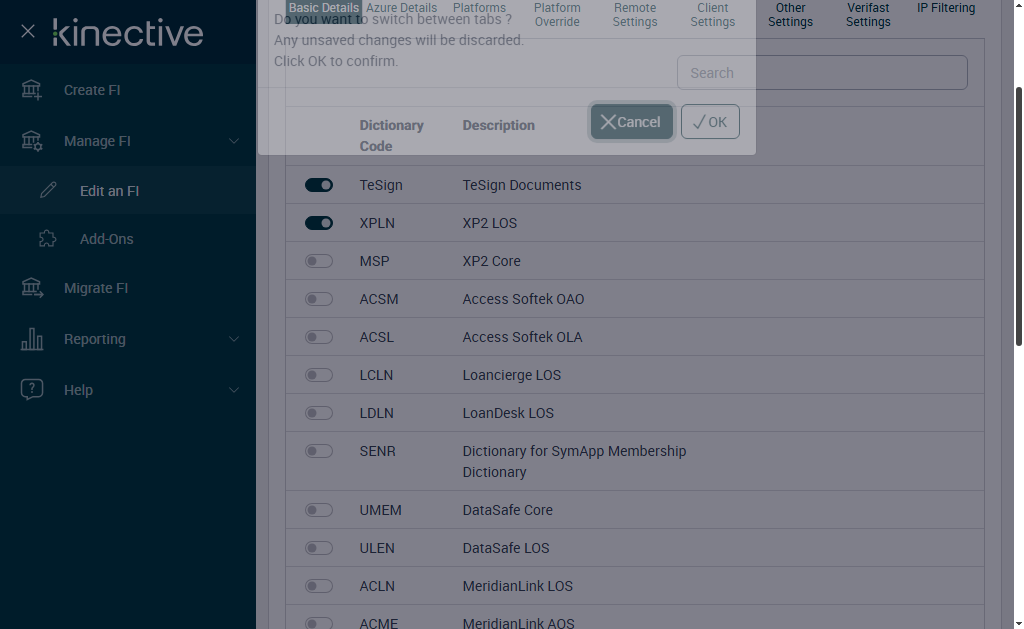Click the TeSign Documents description
Viewport: 1024px width, 629px height.
coord(521,185)
